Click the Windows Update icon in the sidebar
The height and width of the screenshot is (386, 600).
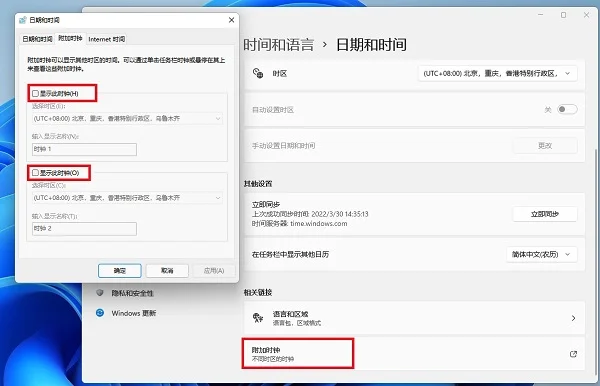coord(100,313)
